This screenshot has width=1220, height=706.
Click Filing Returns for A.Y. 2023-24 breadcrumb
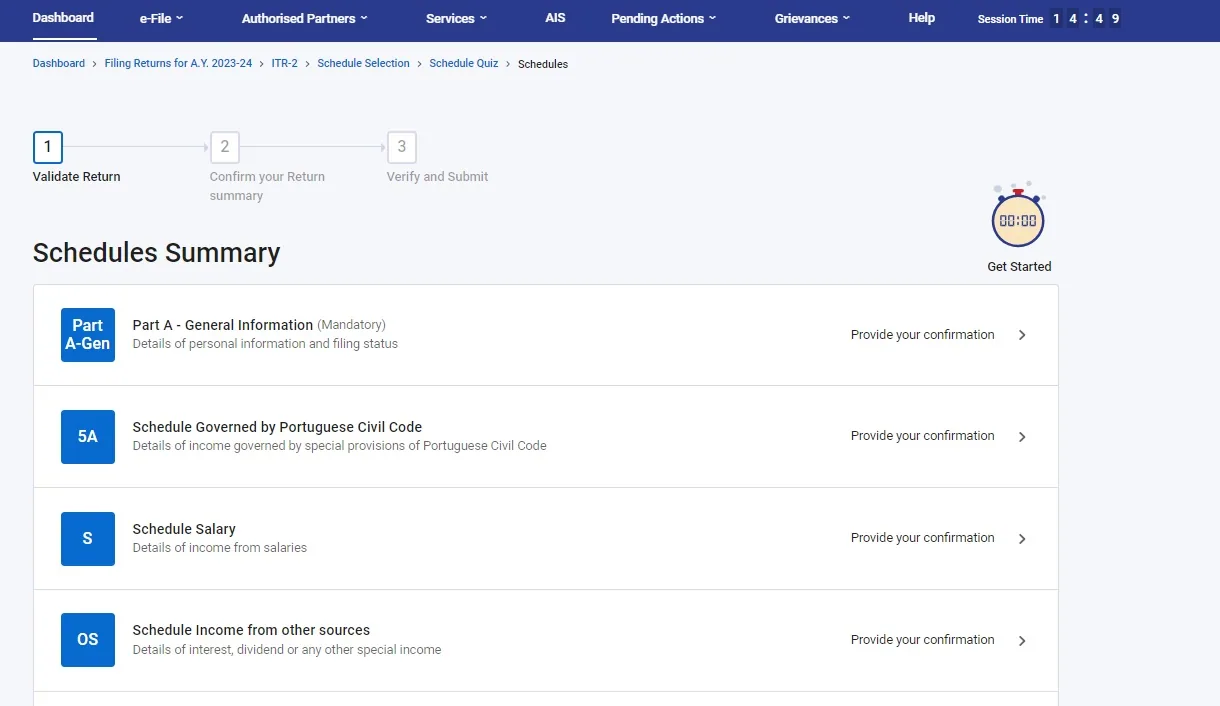[178, 63]
